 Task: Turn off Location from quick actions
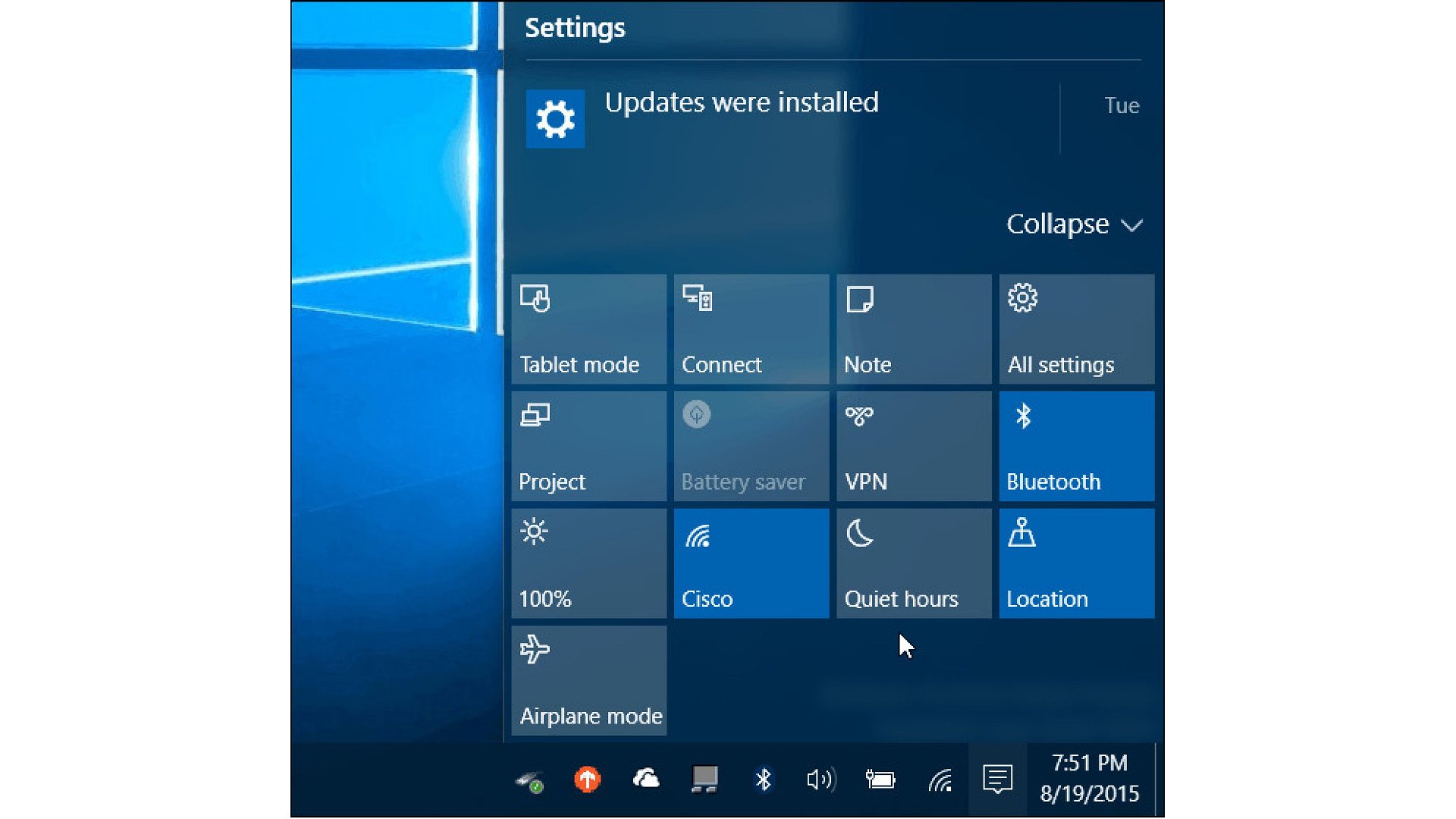tap(1075, 563)
